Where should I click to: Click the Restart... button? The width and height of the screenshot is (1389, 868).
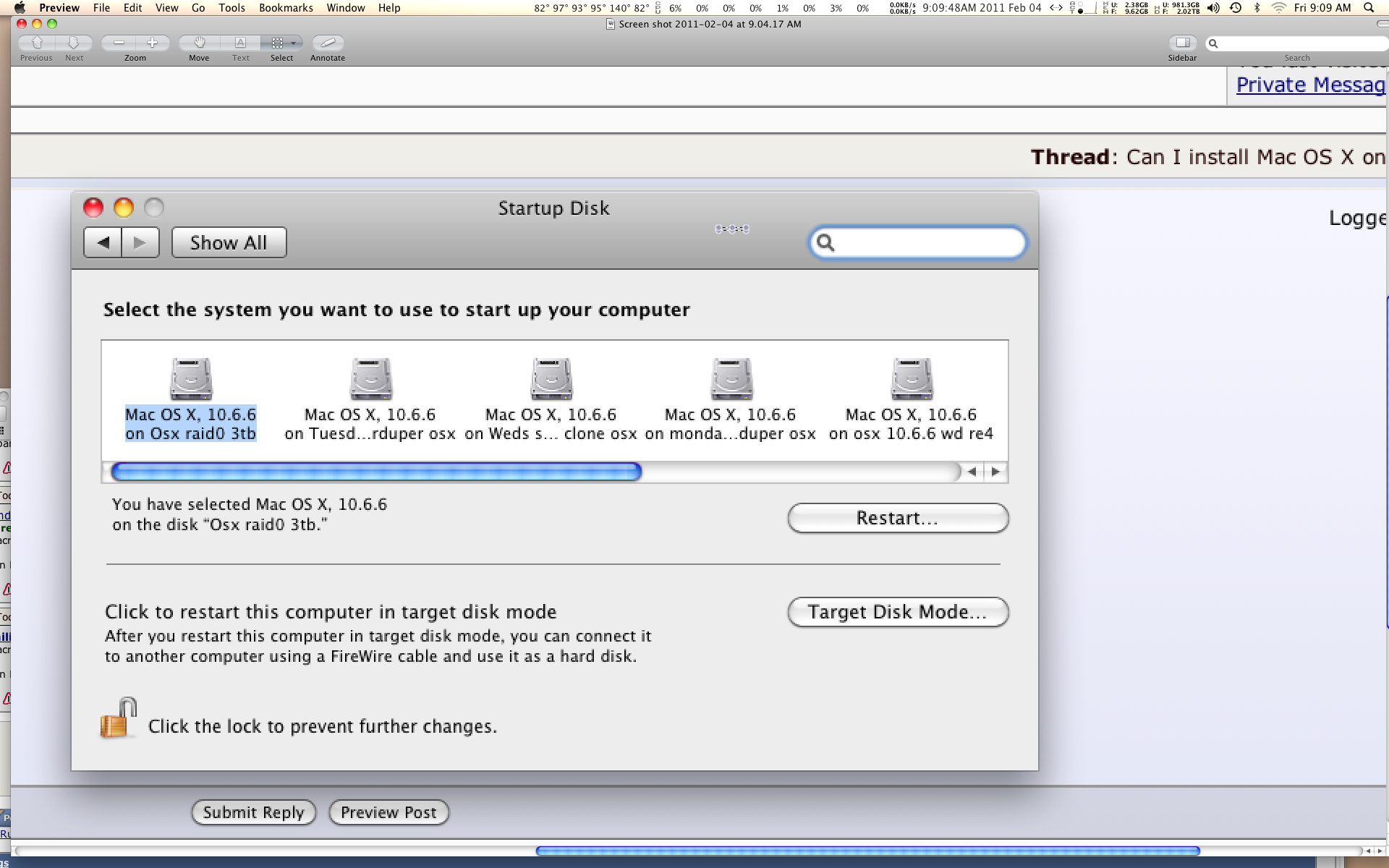click(898, 518)
